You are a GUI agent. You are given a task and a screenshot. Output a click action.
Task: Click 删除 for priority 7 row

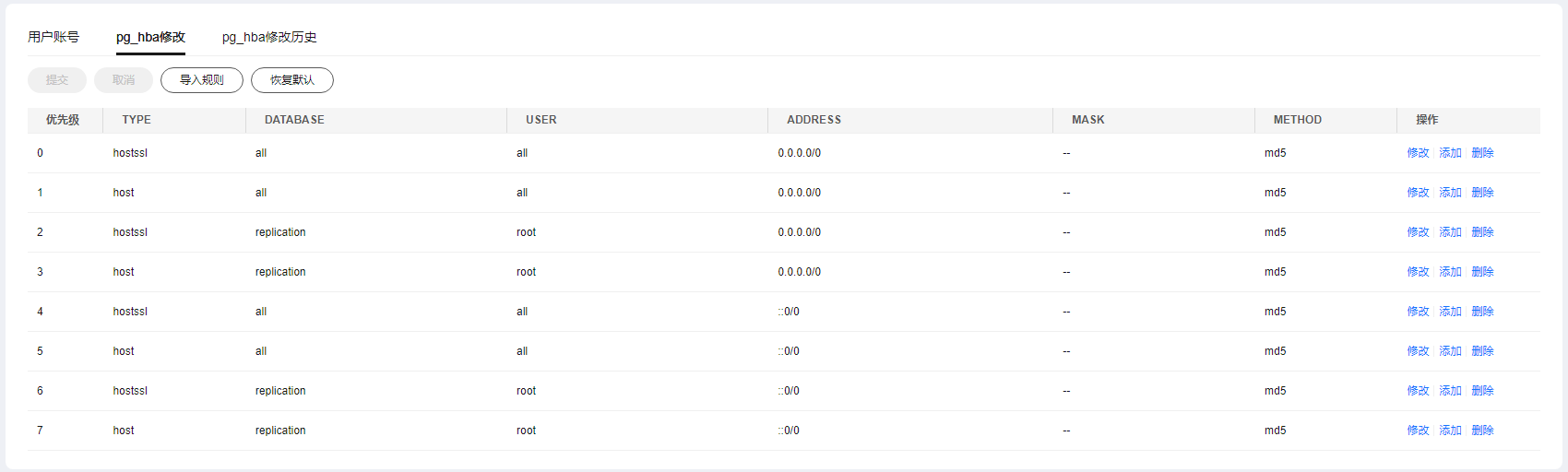(1482, 431)
